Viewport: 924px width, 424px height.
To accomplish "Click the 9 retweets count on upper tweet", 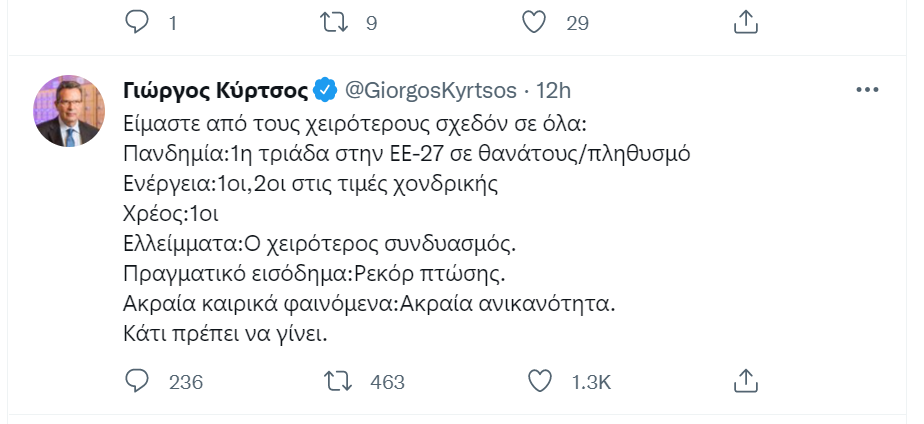I will click(371, 23).
